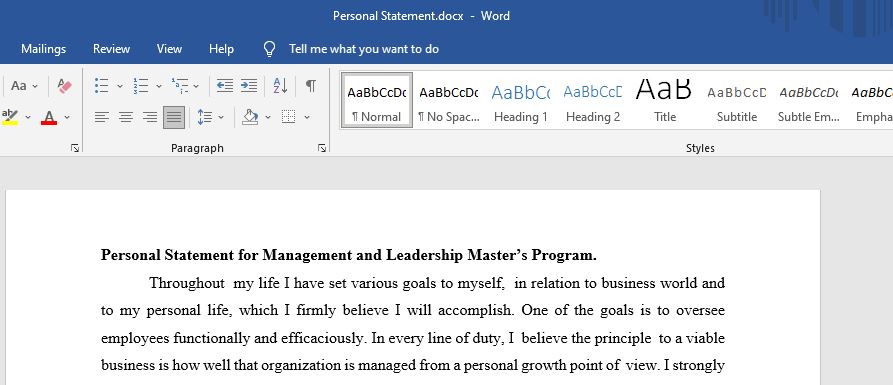893x385 pixels.
Task: Click the Numbering list icon
Action: point(140,86)
